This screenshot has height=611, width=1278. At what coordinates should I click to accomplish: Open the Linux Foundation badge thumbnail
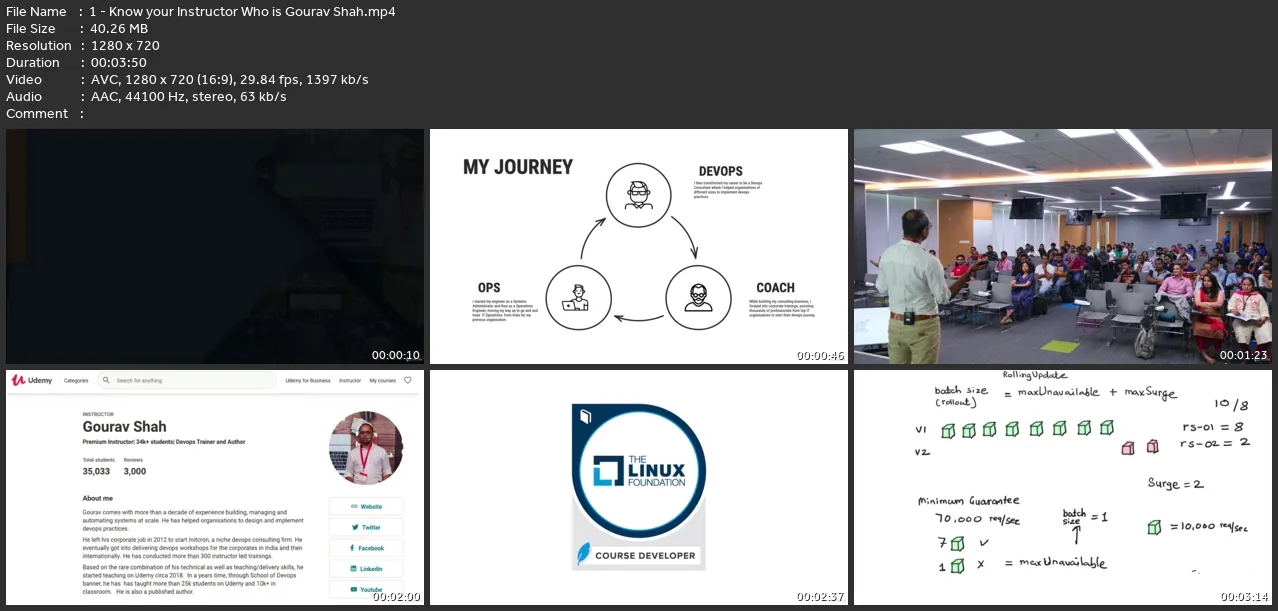[x=638, y=487]
